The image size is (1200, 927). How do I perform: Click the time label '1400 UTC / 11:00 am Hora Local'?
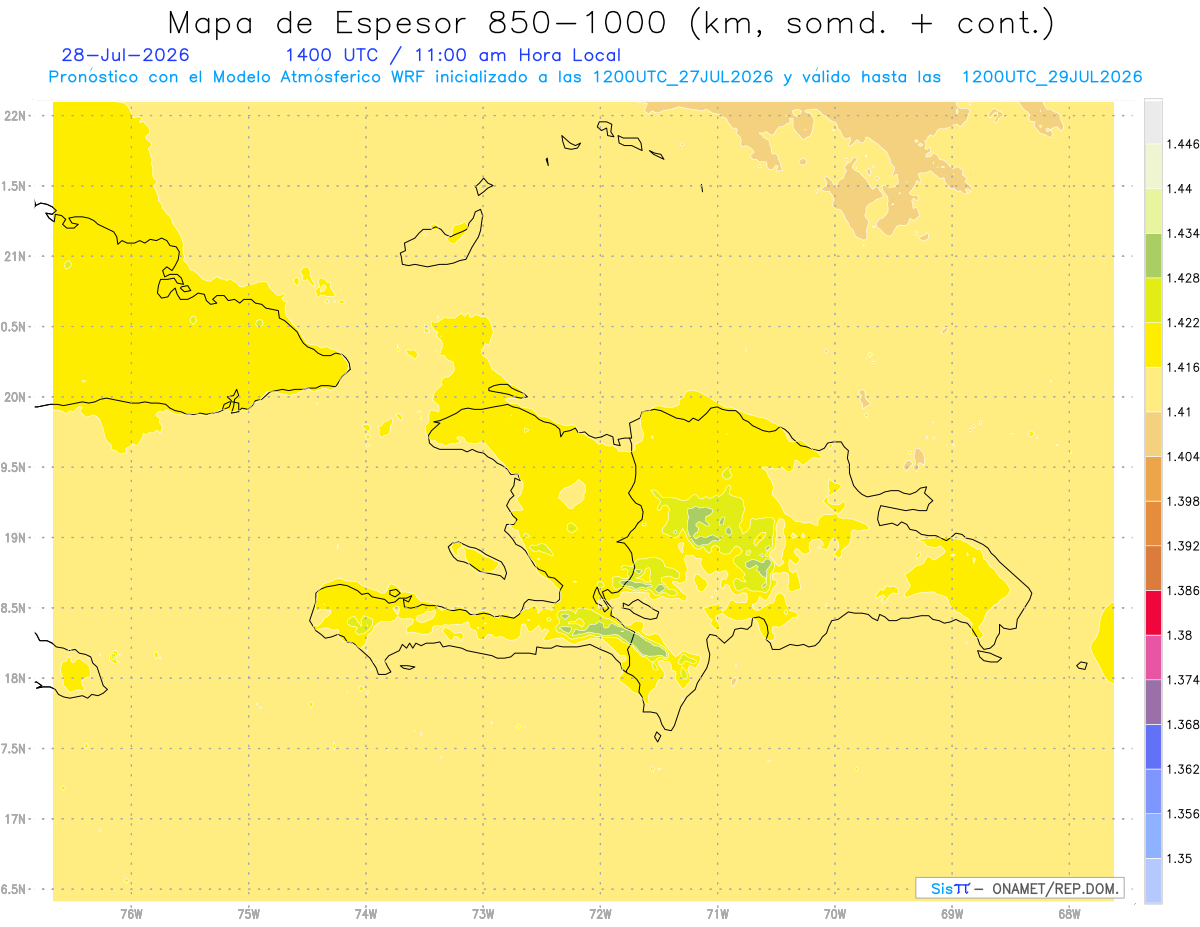(453, 55)
